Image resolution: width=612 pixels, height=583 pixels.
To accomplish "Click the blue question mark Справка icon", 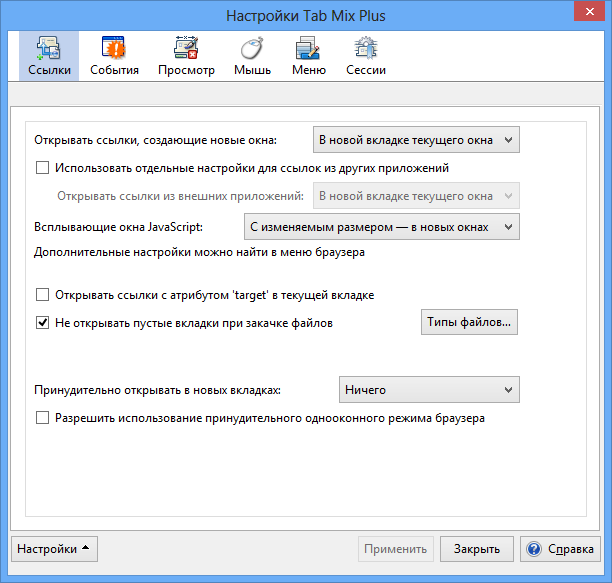I will (534, 549).
